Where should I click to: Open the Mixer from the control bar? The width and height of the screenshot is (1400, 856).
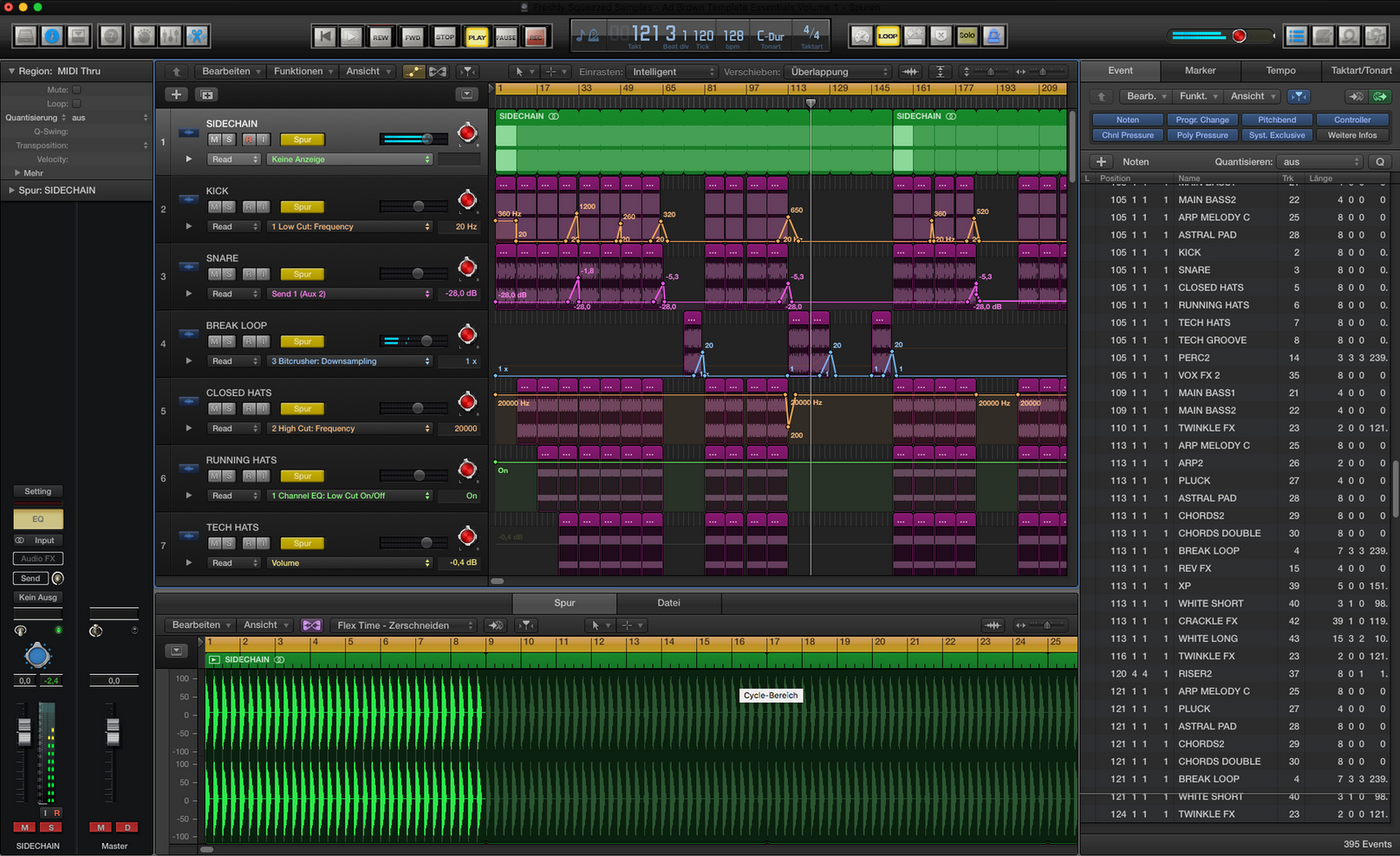170,36
